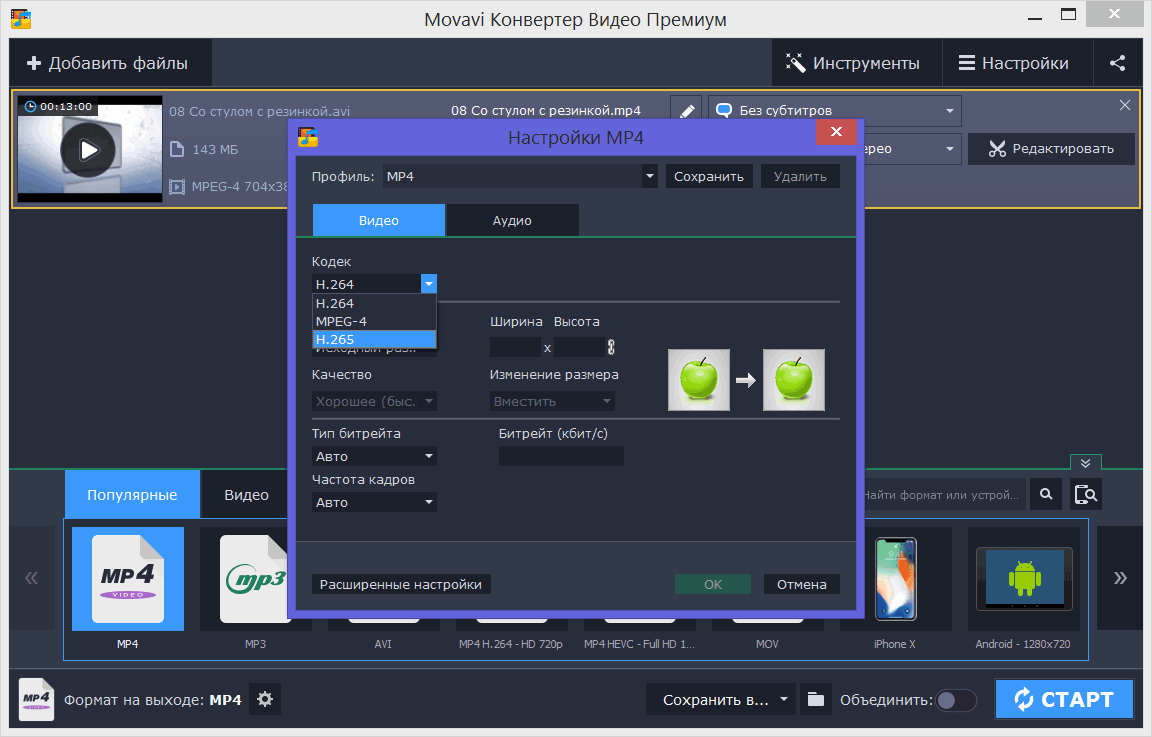Maximize the Movavi window
Viewport: 1152px width, 737px height.
[1068, 15]
